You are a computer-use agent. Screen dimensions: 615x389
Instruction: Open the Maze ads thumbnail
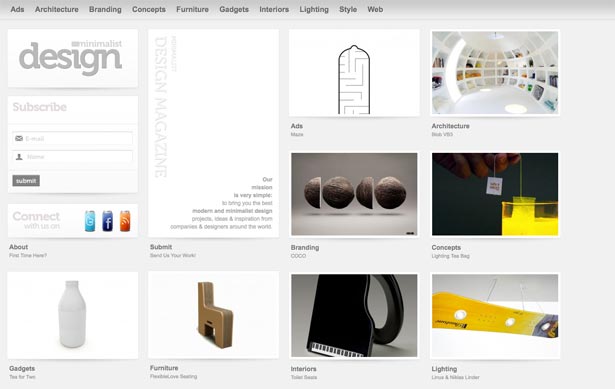coord(354,73)
